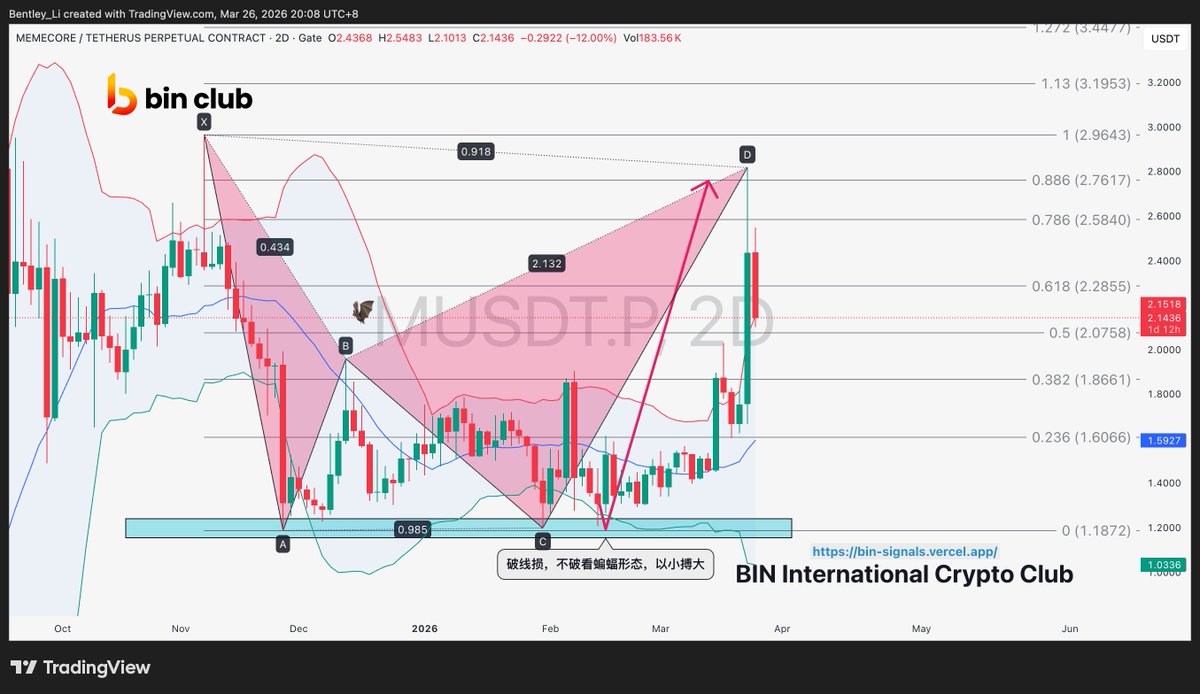Select the X point label of the pattern

[x=204, y=122]
